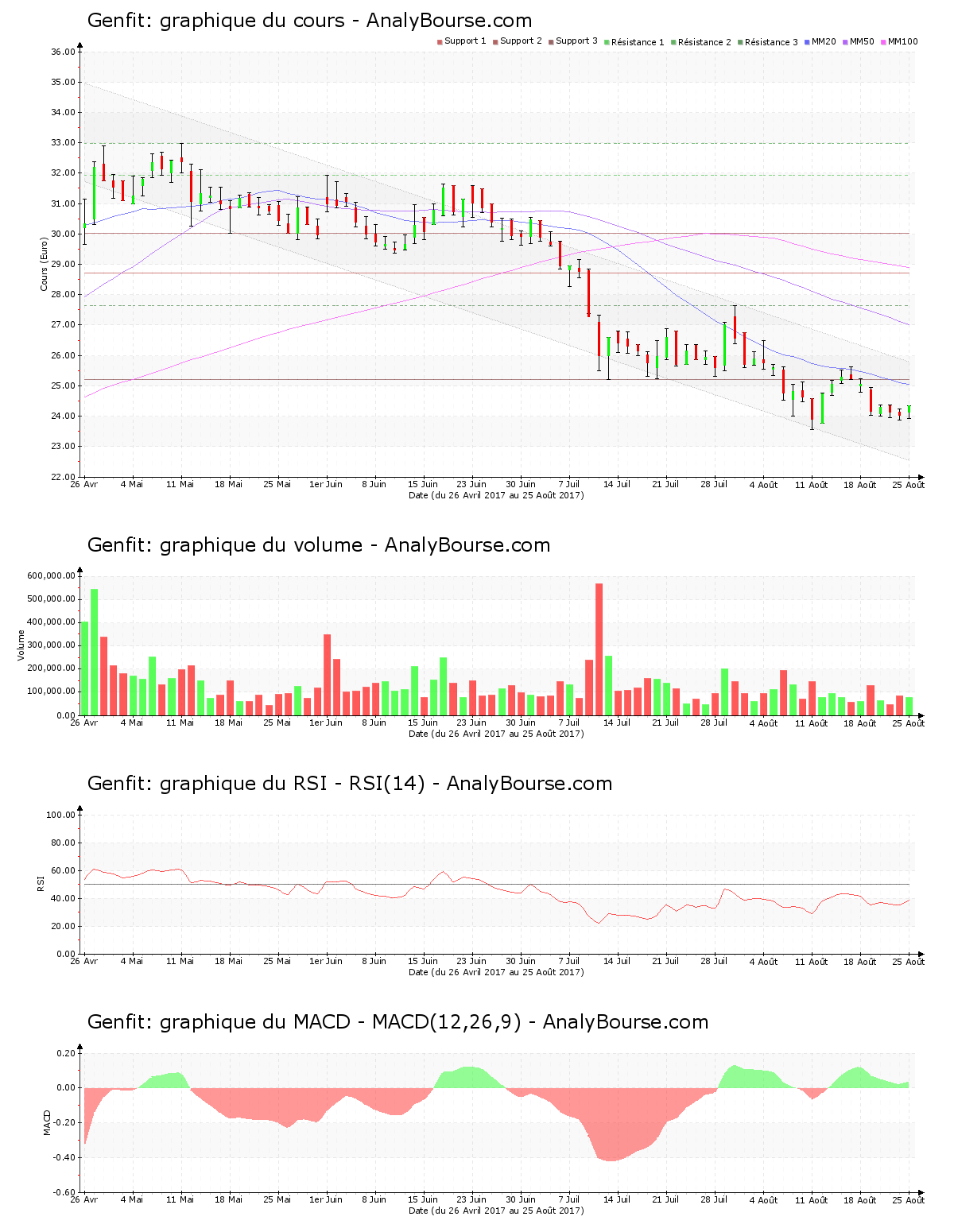Select the MM50 legend label
Screen dimensions: 954x1232
coord(862,41)
